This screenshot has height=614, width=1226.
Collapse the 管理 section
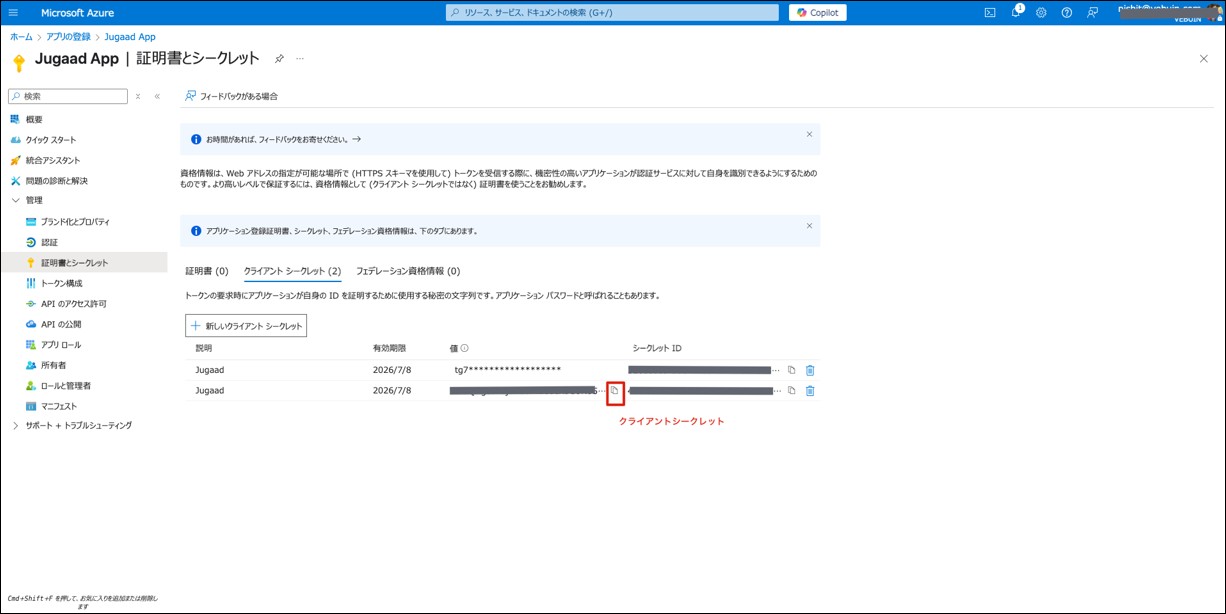(x=15, y=201)
